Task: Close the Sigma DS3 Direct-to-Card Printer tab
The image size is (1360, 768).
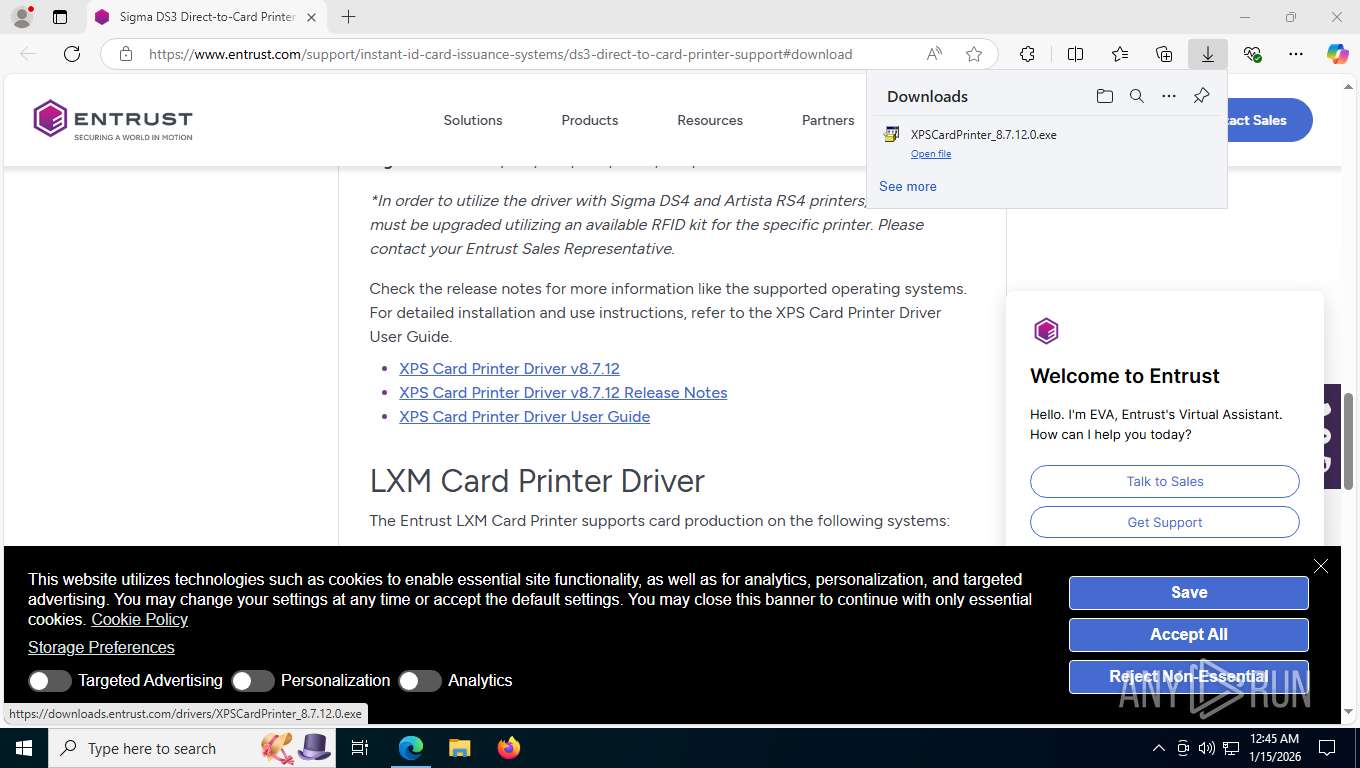Action: 311,17
